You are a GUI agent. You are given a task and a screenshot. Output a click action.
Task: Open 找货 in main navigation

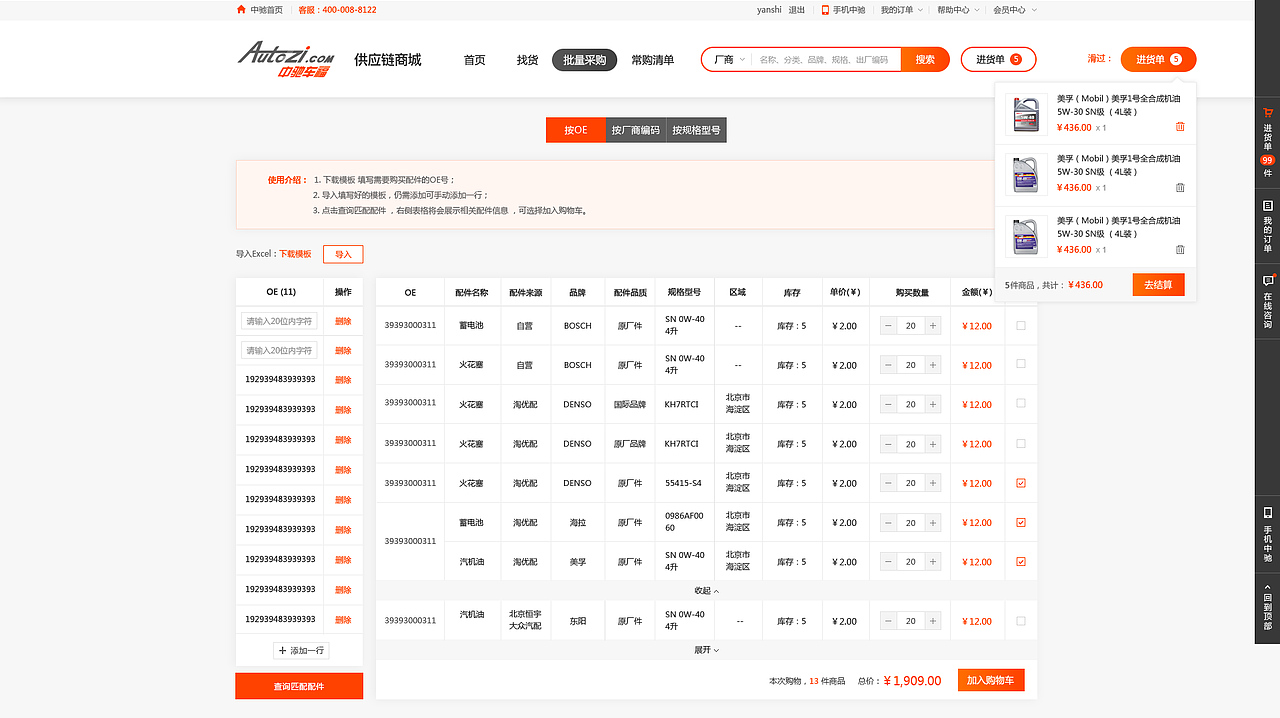point(528,60)
